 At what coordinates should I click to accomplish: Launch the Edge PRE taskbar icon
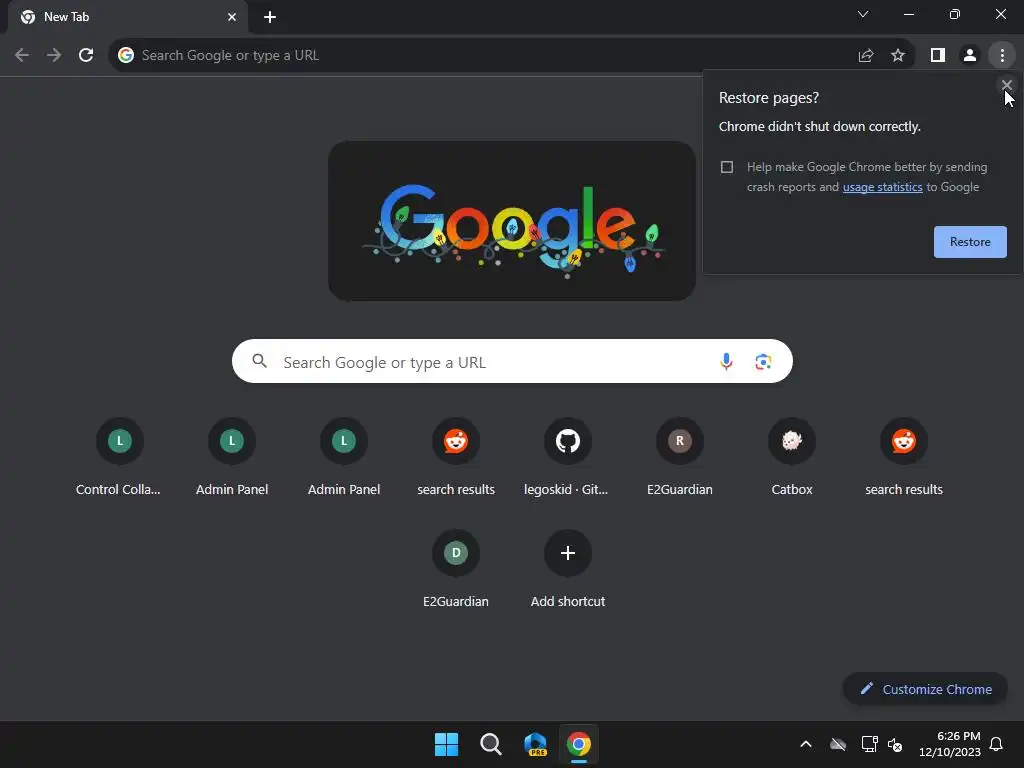click(535, 744)
